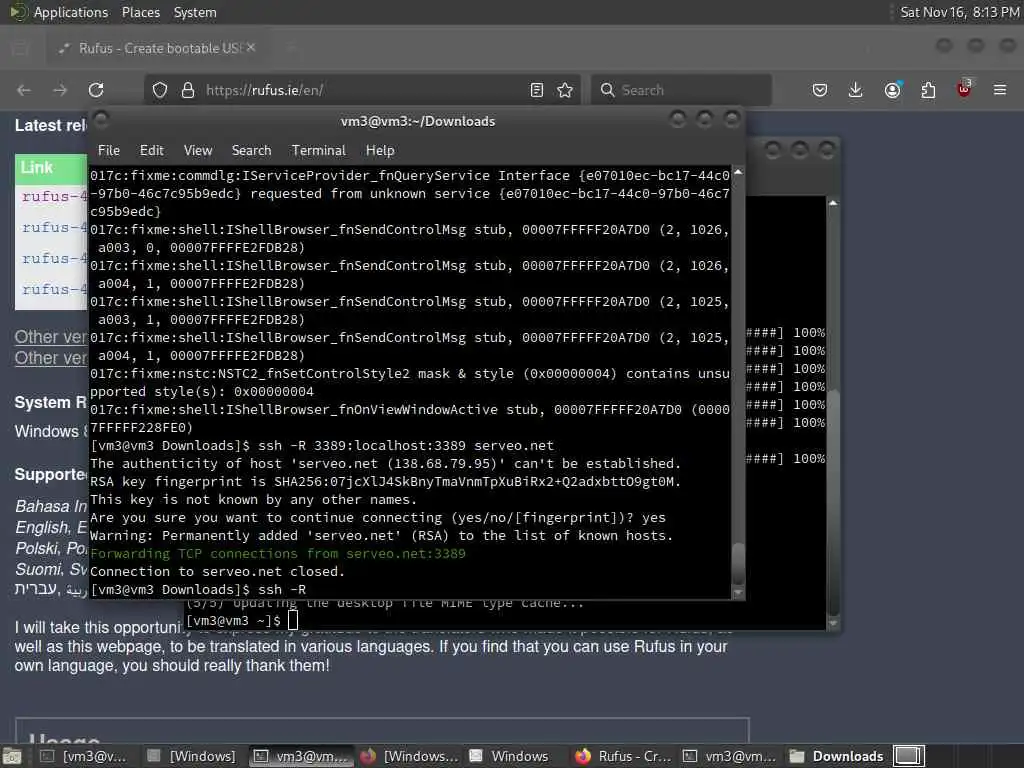Open the terminal Help menu
Viewport: 1024px width, 768px height.
(x=380, y=150)
